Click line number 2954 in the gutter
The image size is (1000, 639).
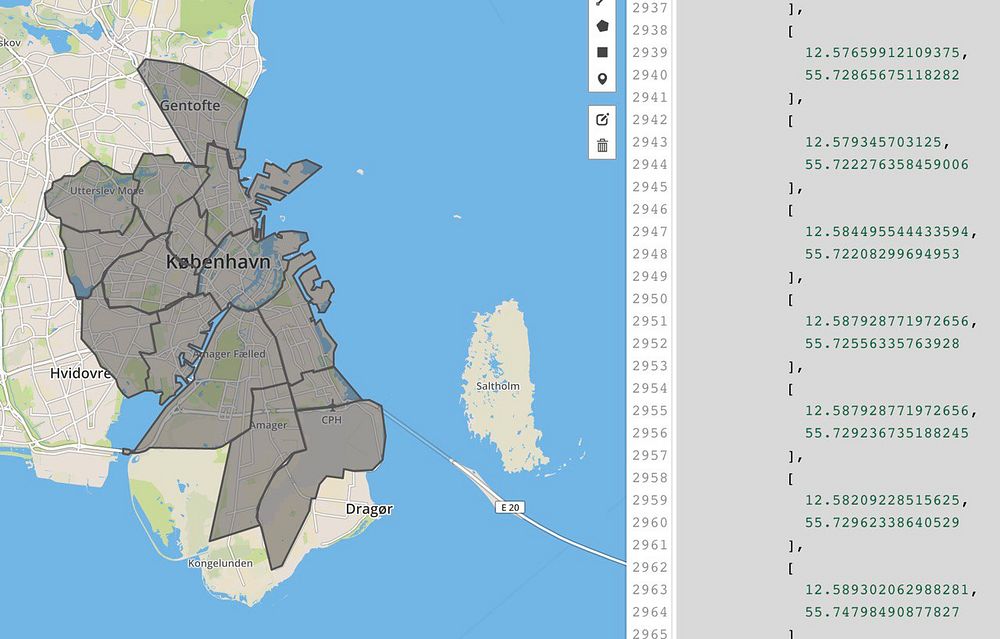[x=650, y=388]
